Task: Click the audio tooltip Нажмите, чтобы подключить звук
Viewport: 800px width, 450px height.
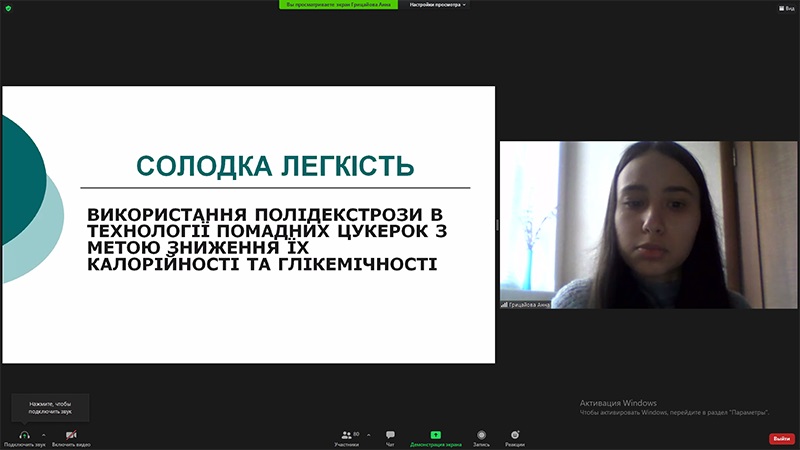Action: tap(50, 408)
